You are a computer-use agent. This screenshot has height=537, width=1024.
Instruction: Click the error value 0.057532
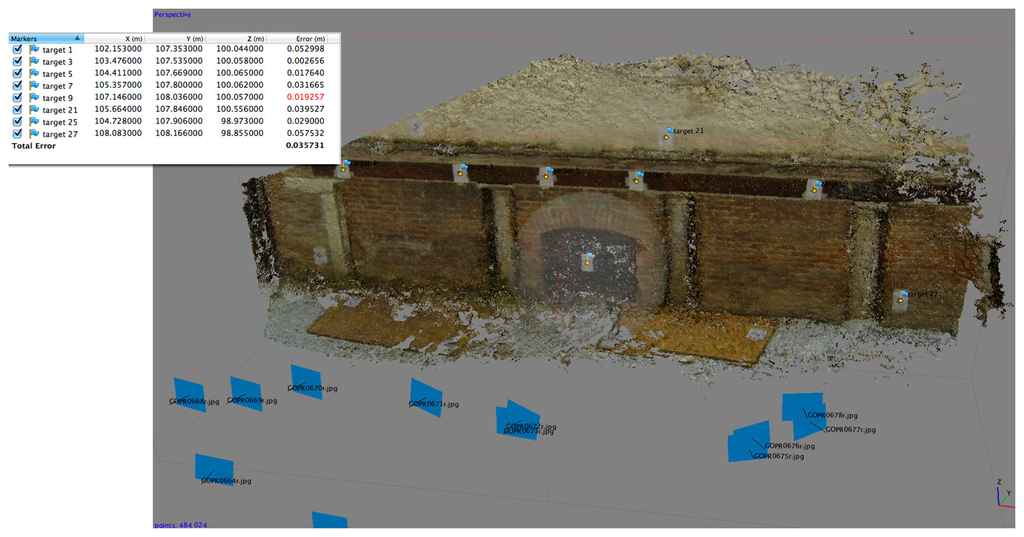tap(305, 133)
